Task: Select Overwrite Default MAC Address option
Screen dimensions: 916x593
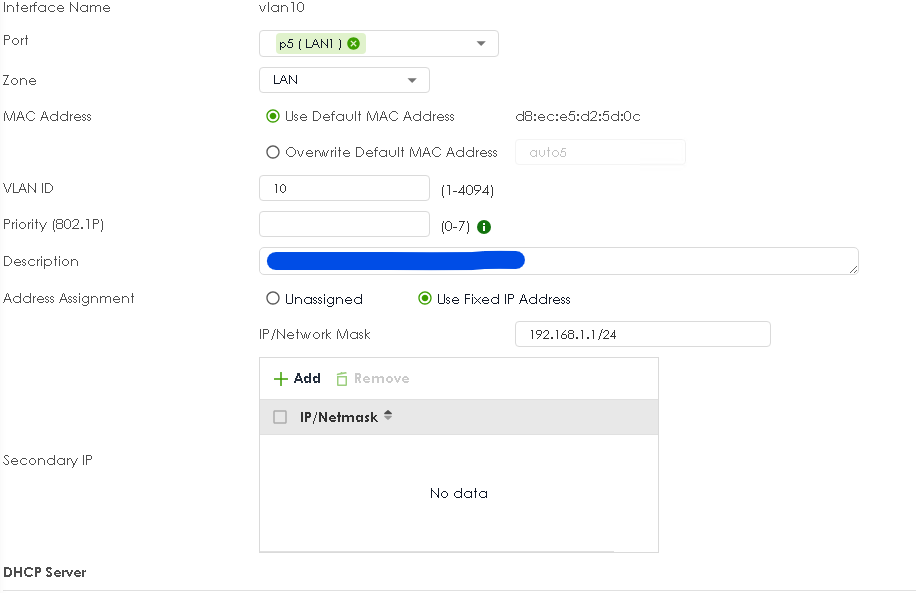Action: coord(272,152)
